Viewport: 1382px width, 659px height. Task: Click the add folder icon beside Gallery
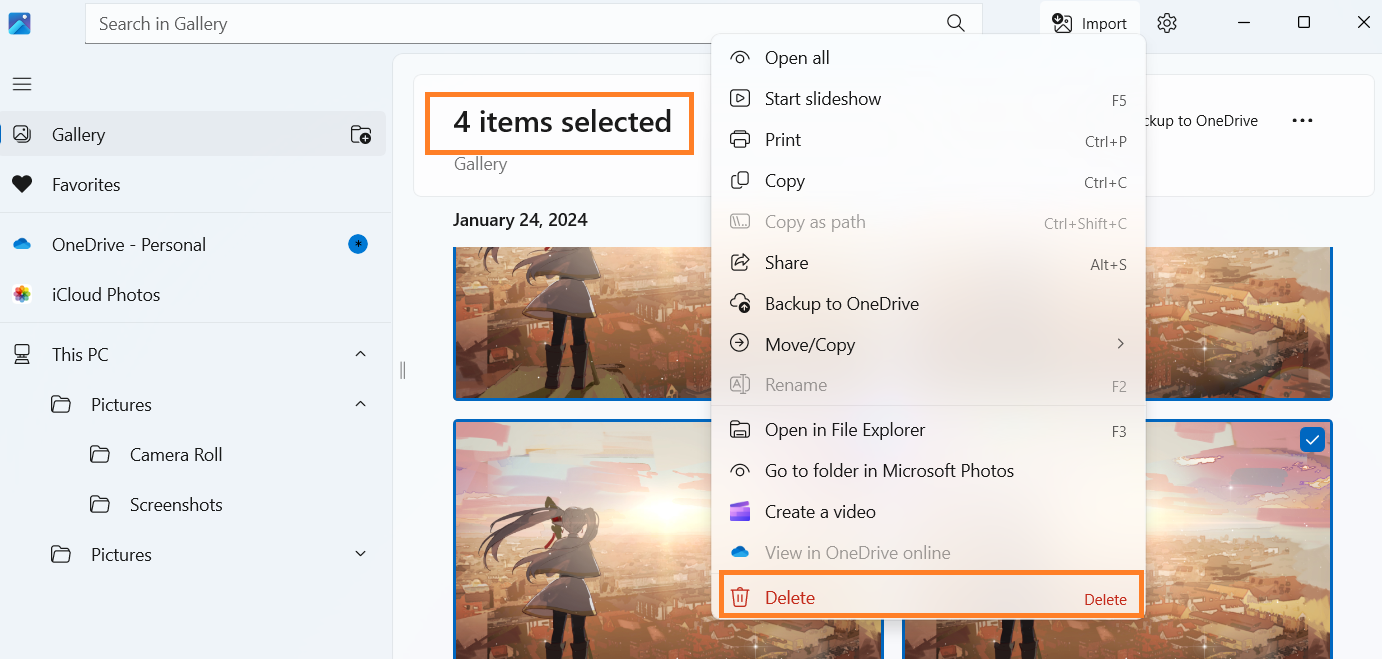point(360,134)
